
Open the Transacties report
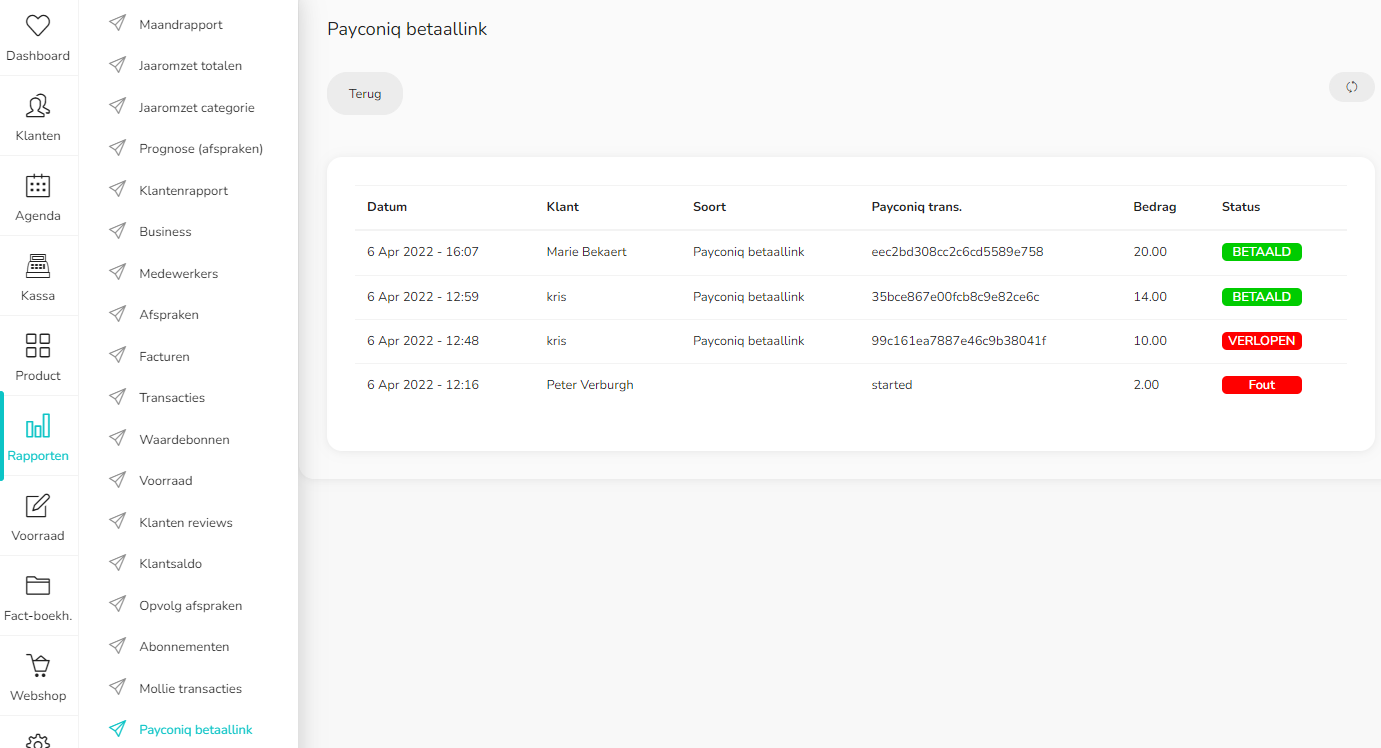(172, 397)
